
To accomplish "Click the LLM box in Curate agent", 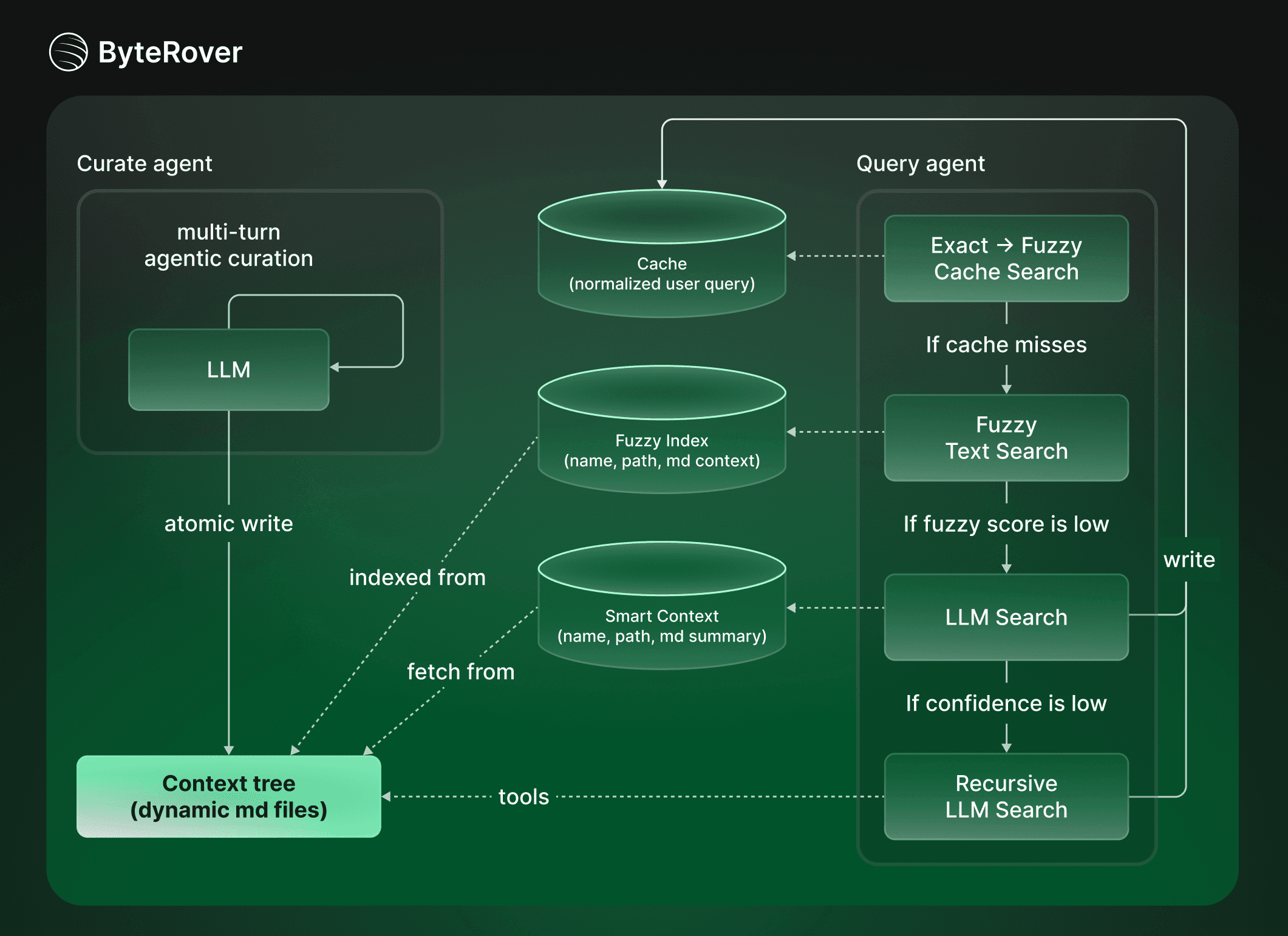I will click(x=228, y=370).
